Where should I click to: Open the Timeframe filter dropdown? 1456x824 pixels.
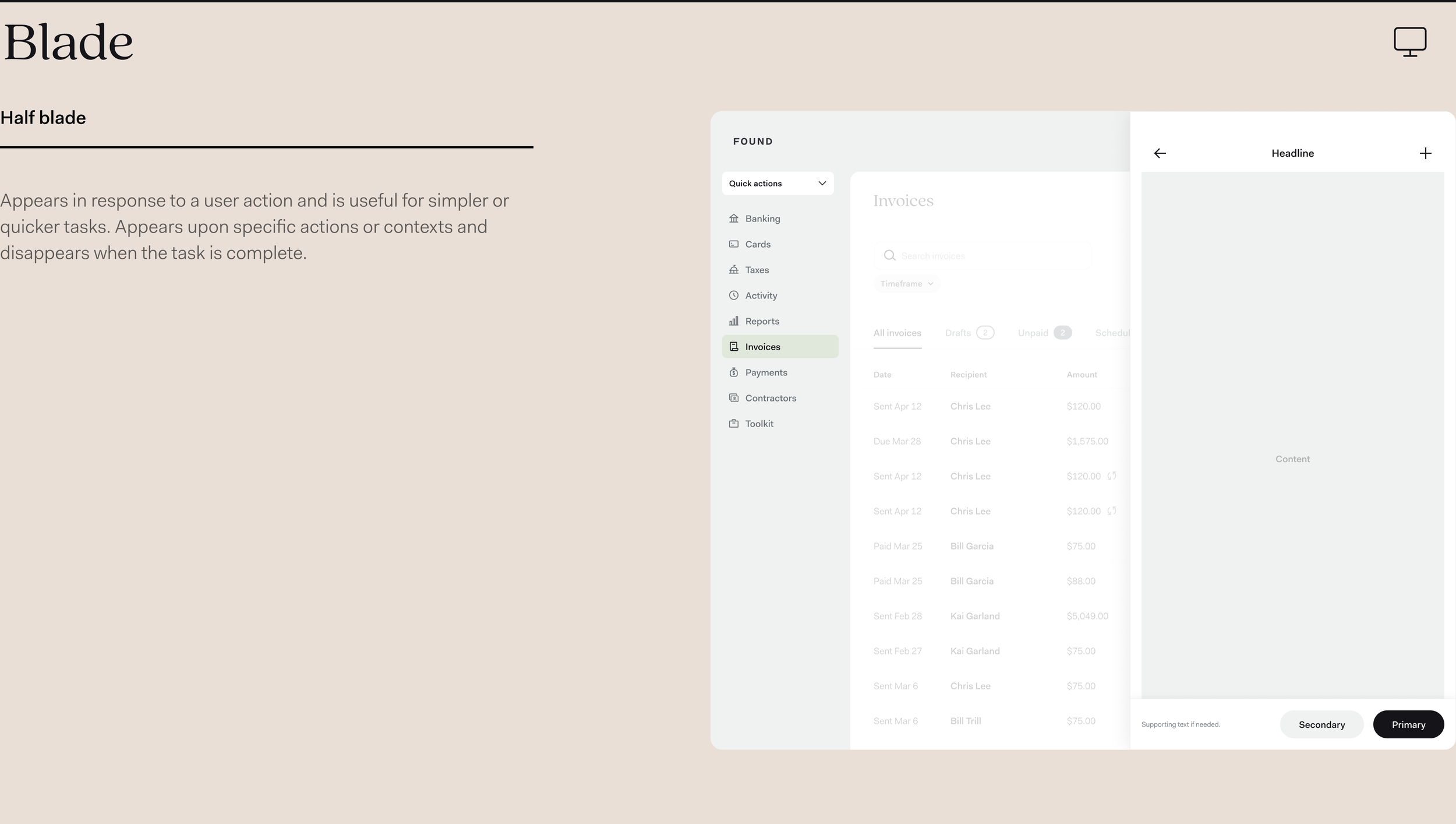[906, 284]
